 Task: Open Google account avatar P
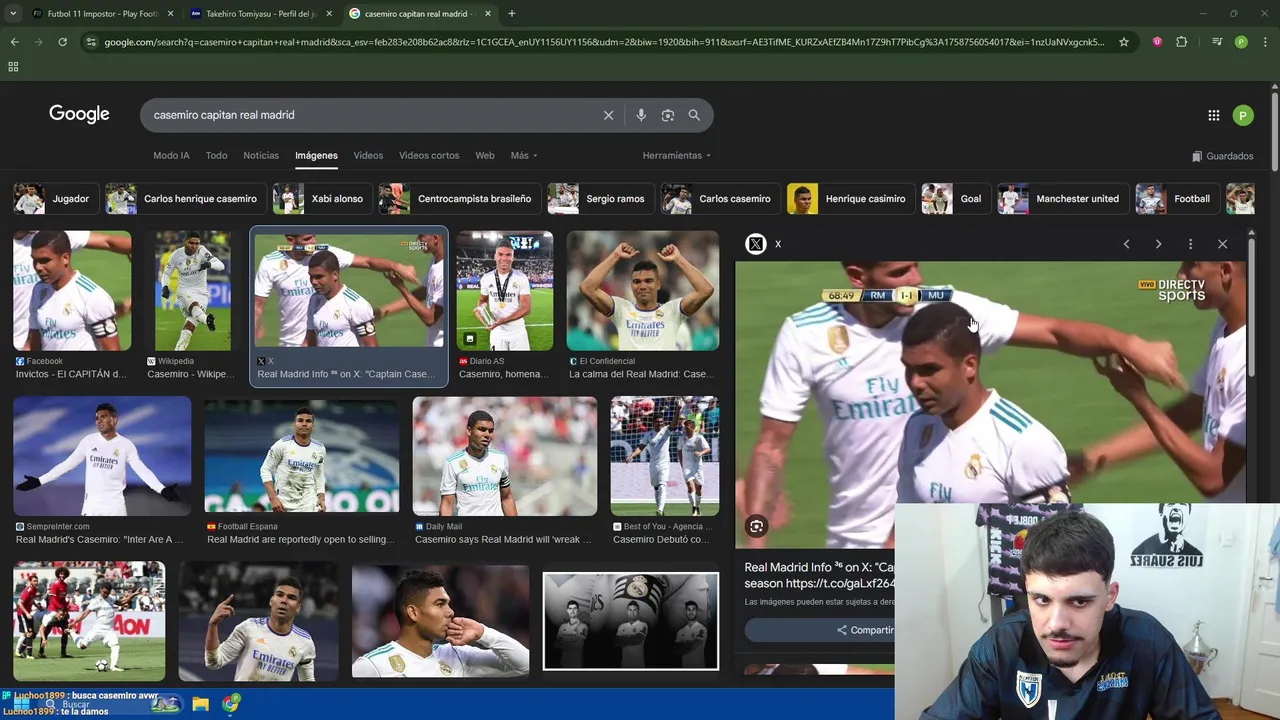click(1242, 115)
